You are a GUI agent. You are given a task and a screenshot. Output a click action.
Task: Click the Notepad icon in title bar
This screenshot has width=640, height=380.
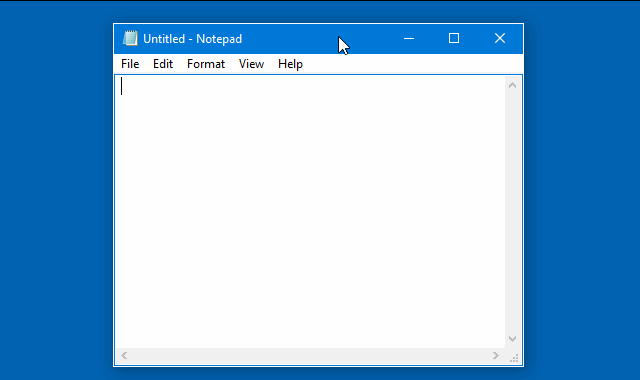point(130,38)
